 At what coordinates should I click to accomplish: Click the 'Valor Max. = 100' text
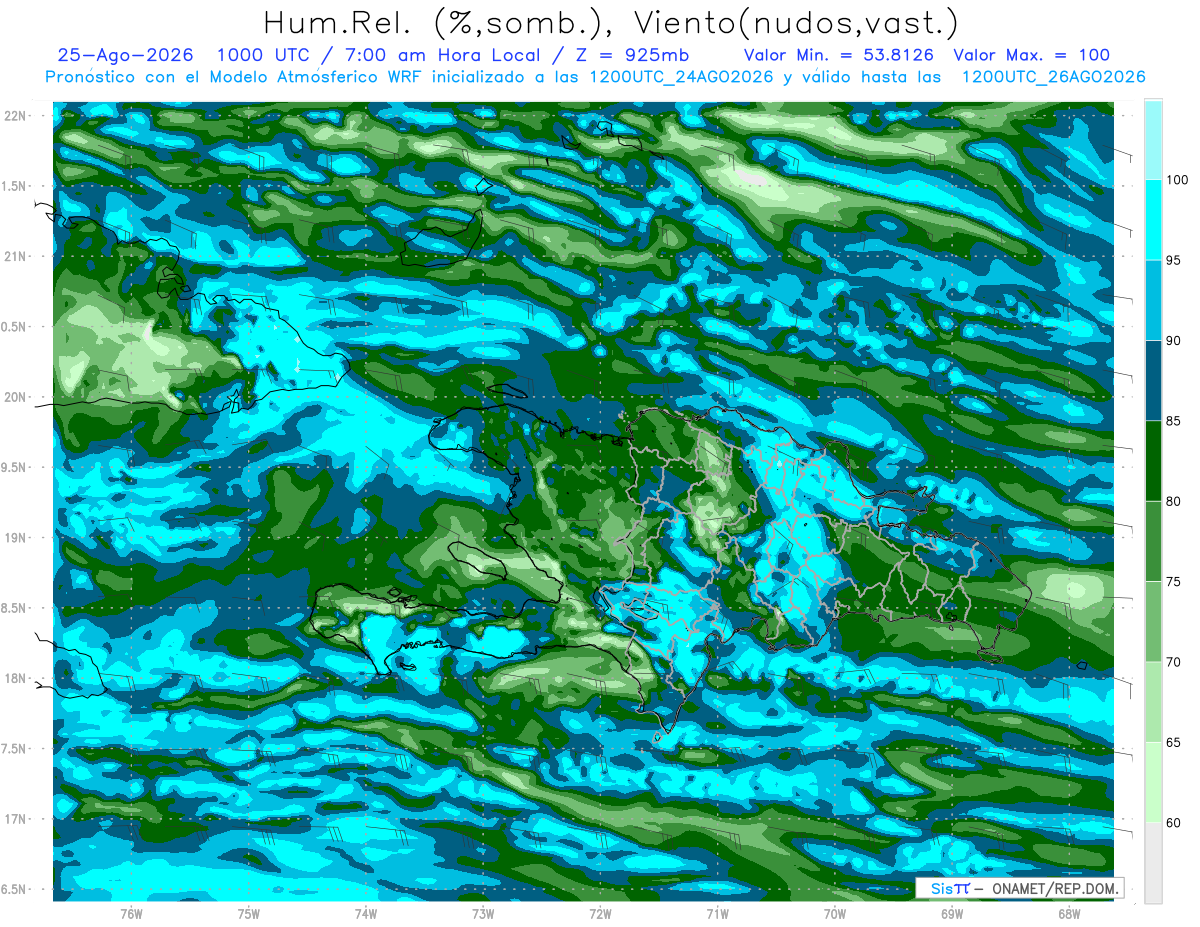pyautogui.click(x=1032, y=56)
